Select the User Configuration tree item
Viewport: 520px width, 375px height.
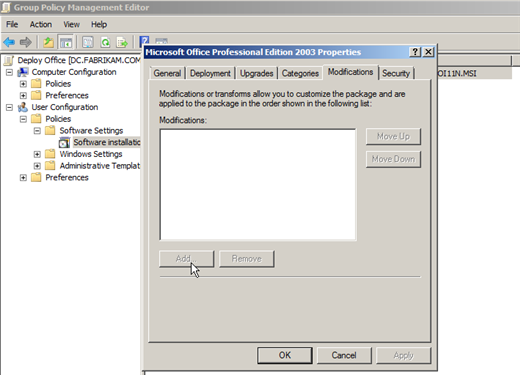click(x=65, y=107)
